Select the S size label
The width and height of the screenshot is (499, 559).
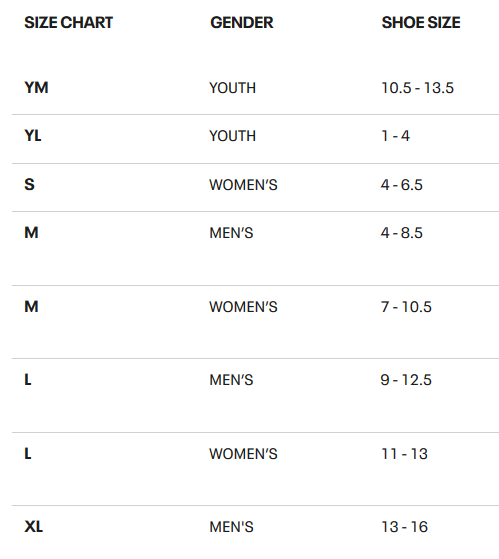coord(29,184)
